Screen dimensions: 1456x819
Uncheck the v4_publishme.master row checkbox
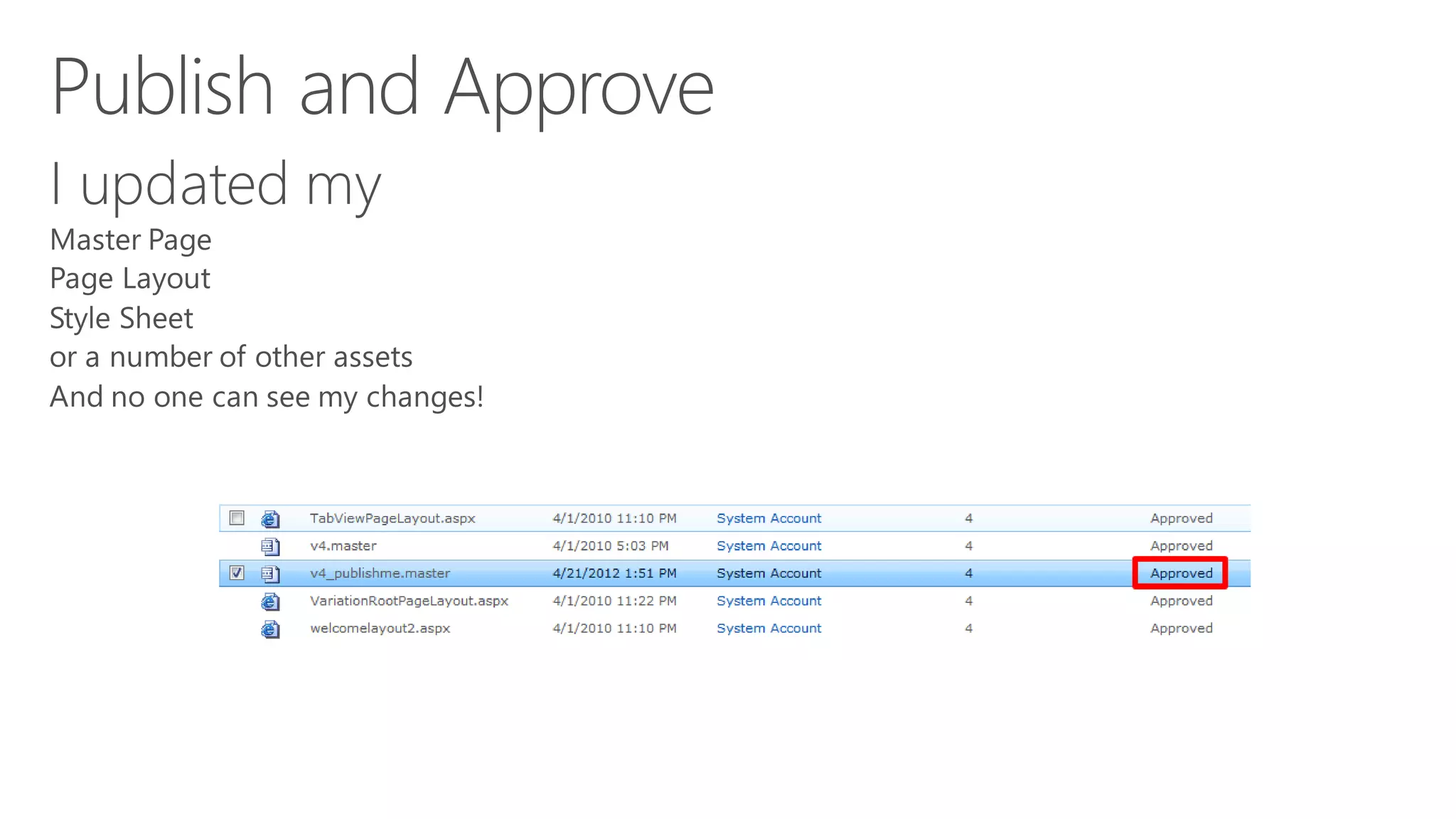tap(237, 572)
